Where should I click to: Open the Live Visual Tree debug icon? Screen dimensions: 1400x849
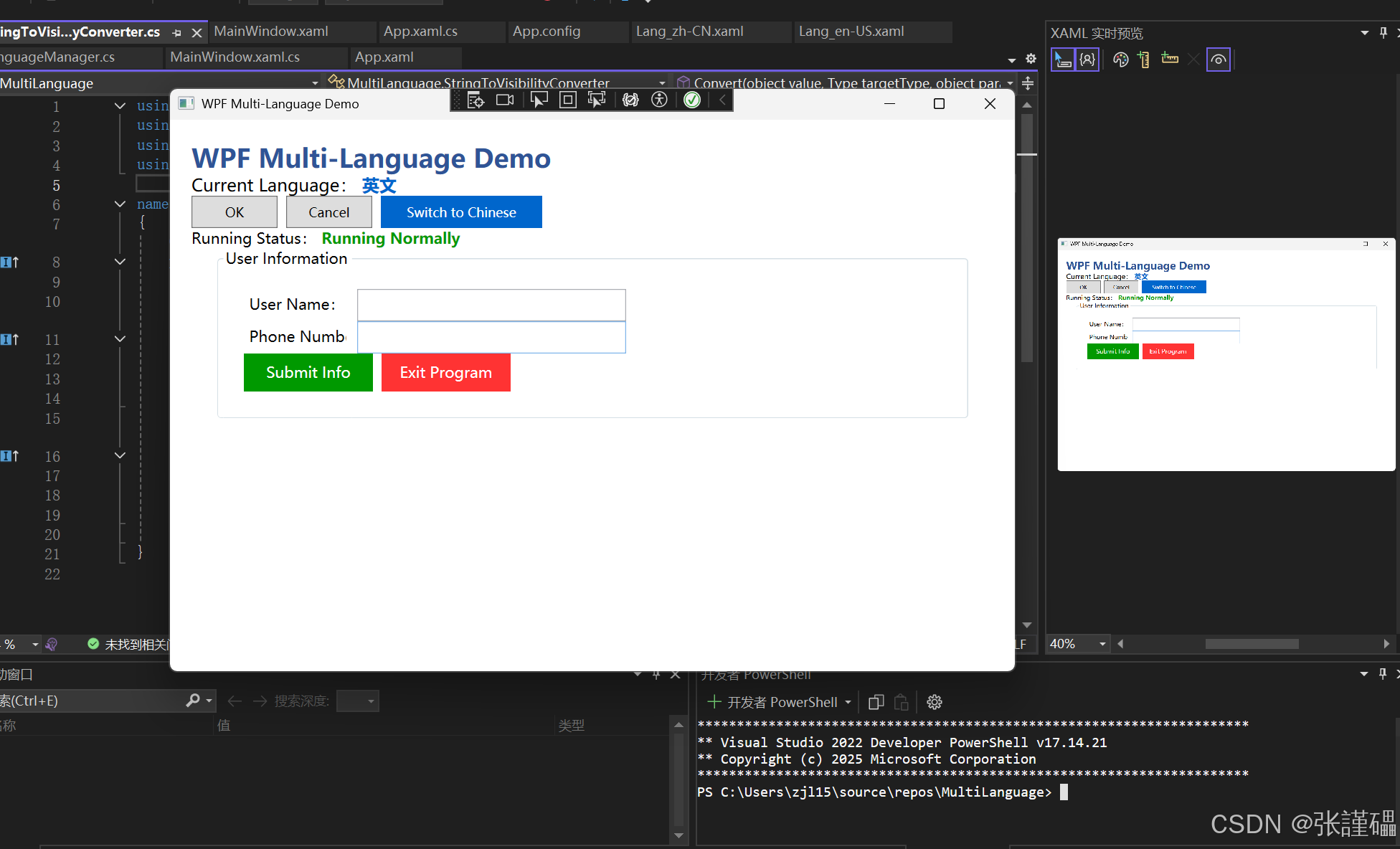pyautogui.click(x=476, y=100)
